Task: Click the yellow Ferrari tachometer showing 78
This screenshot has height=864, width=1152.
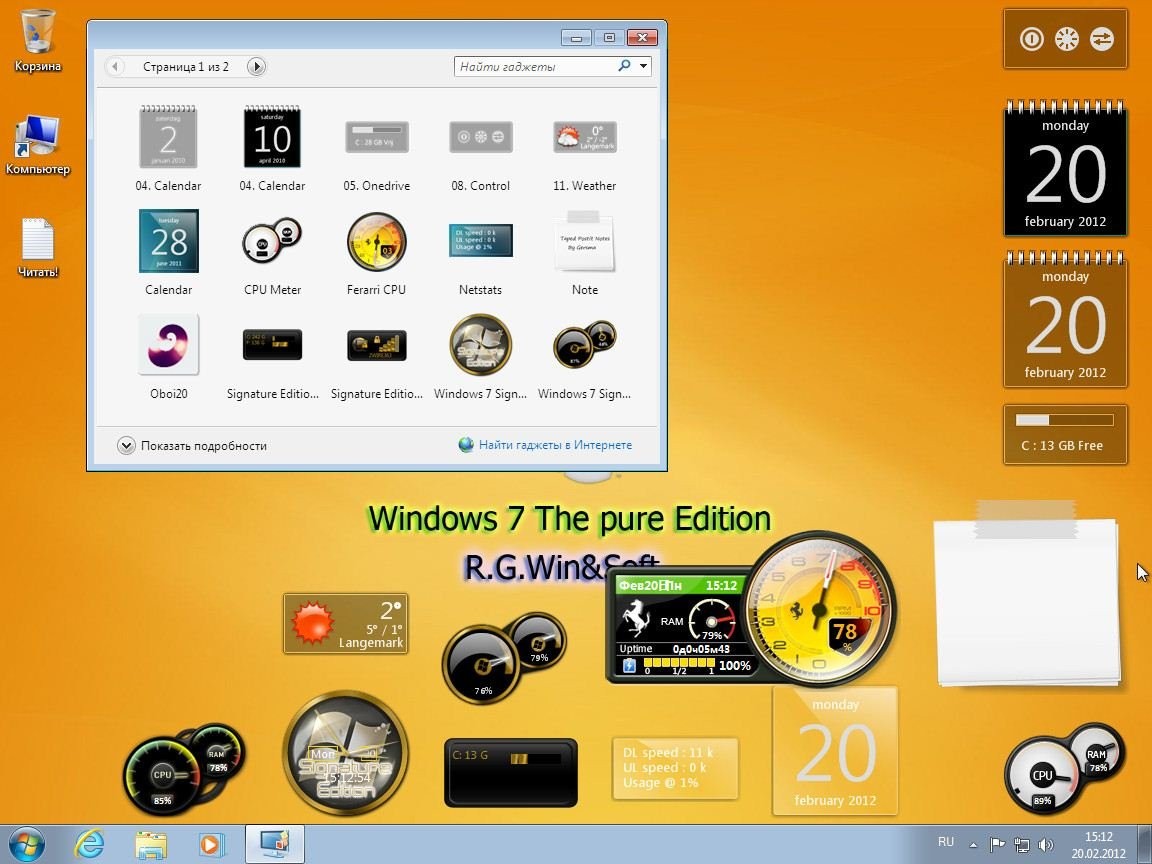Action: coord(820,608)
